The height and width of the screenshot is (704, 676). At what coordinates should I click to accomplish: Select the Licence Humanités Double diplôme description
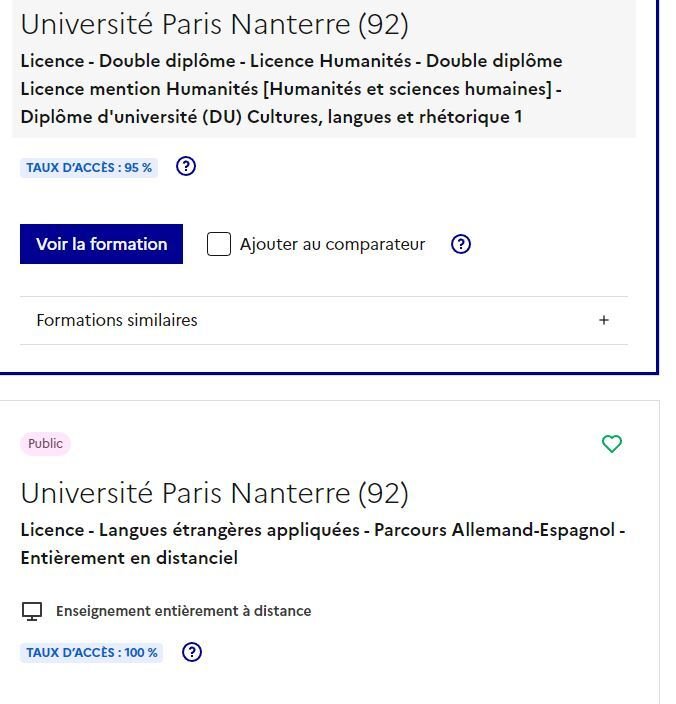[x=291, y=89]
